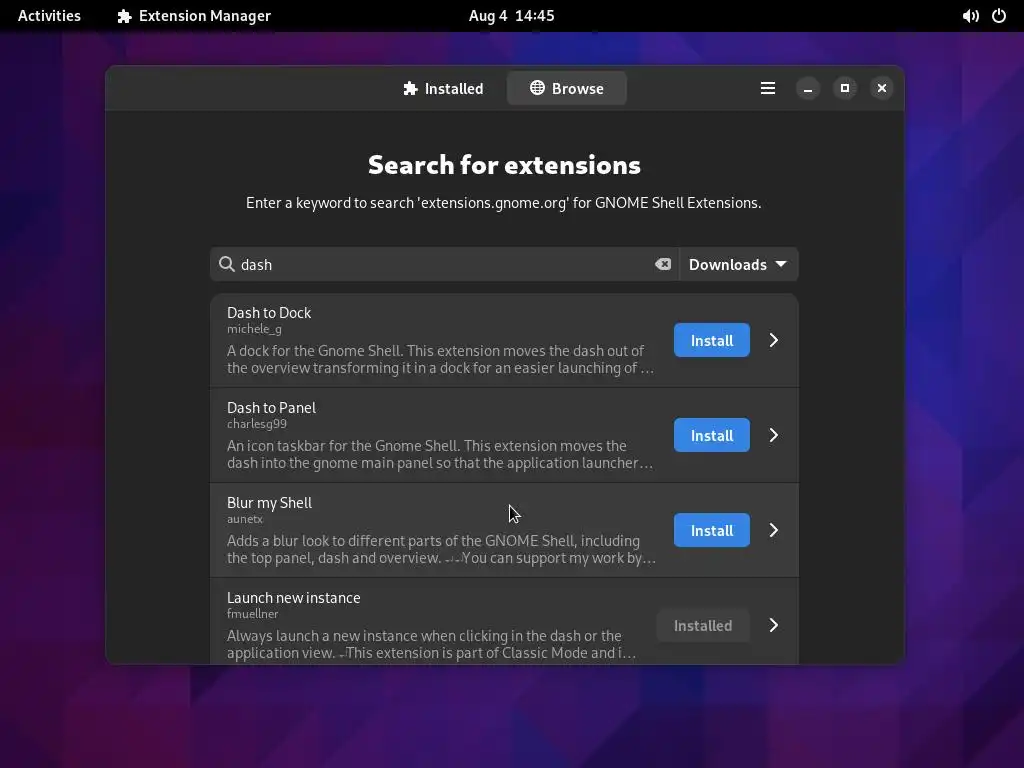The height and width of the screenshot is (768, 1024).
Task: Click Installed button for Launch new instance
Action: [703, 626]
